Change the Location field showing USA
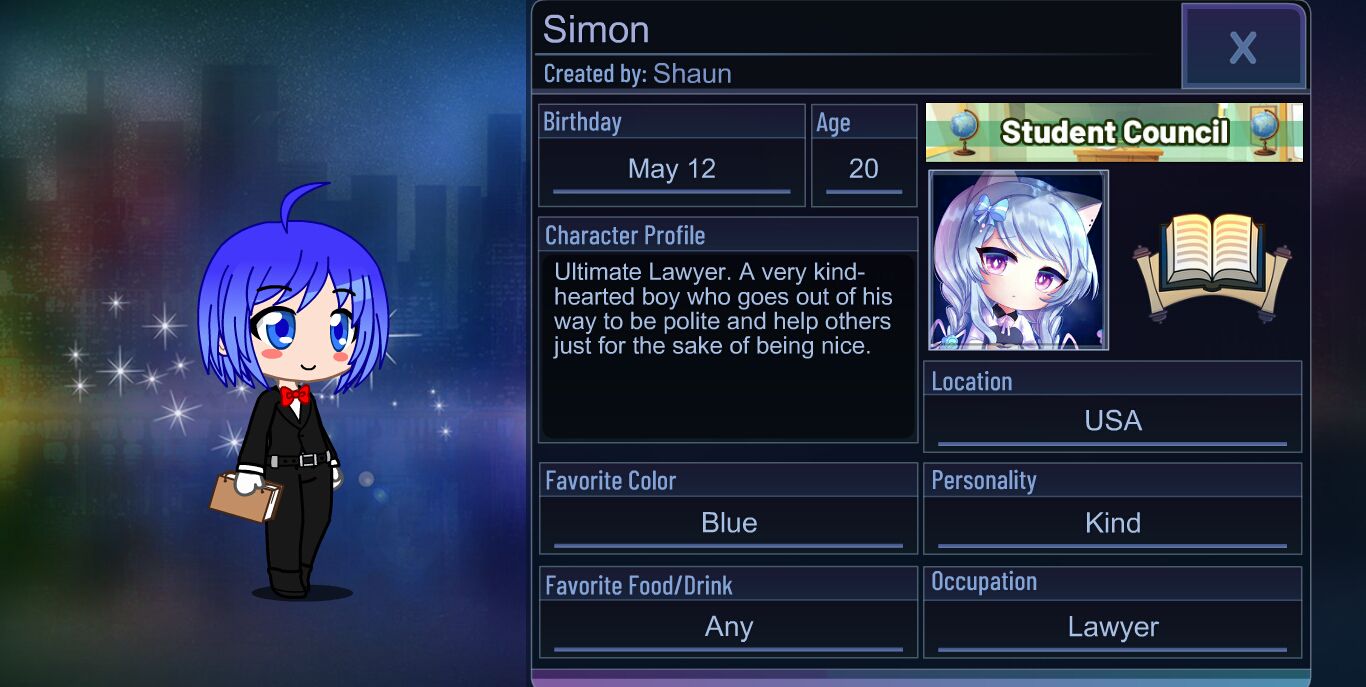Viewport: 1366px width, 687px height. [1113, 421]
